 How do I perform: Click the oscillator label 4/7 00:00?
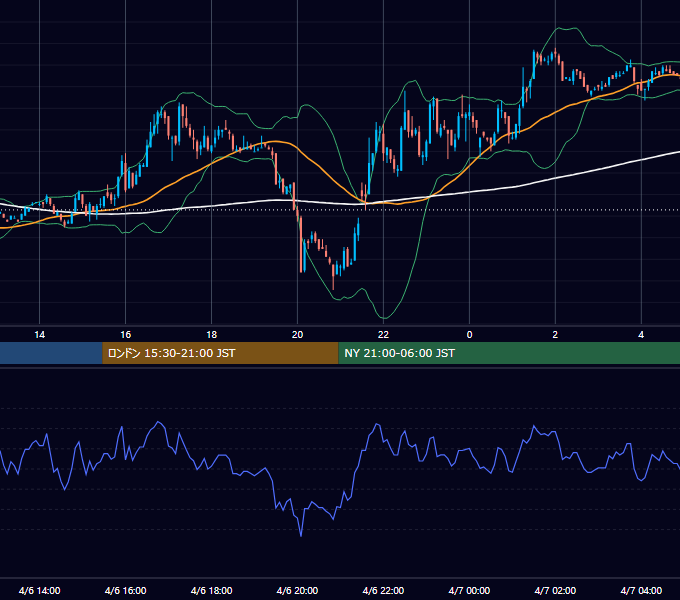tap(469, 590)
